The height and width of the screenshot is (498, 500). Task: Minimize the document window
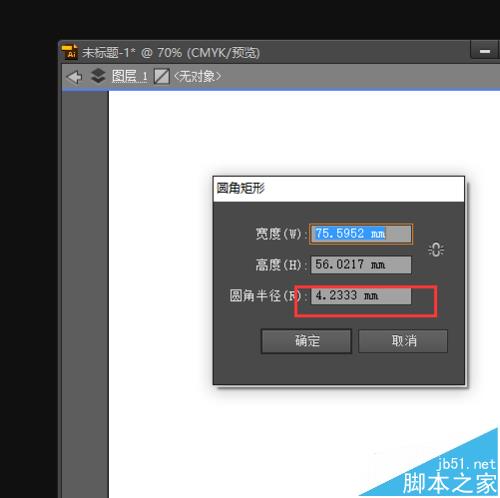pos(484,51)
